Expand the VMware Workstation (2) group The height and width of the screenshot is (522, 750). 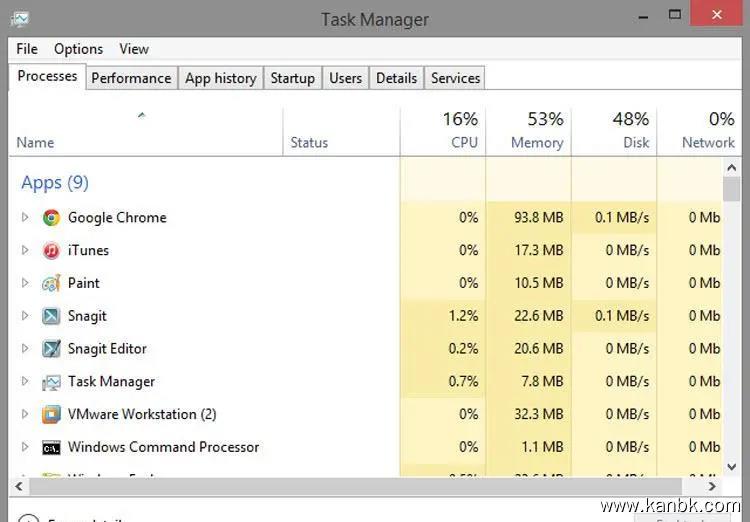pos(26,415)
